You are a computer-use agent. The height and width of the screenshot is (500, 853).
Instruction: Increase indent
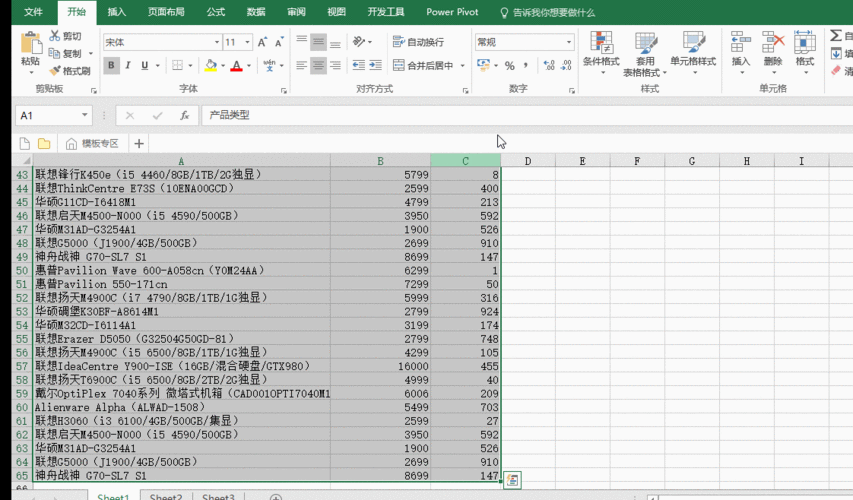point(375,65)
